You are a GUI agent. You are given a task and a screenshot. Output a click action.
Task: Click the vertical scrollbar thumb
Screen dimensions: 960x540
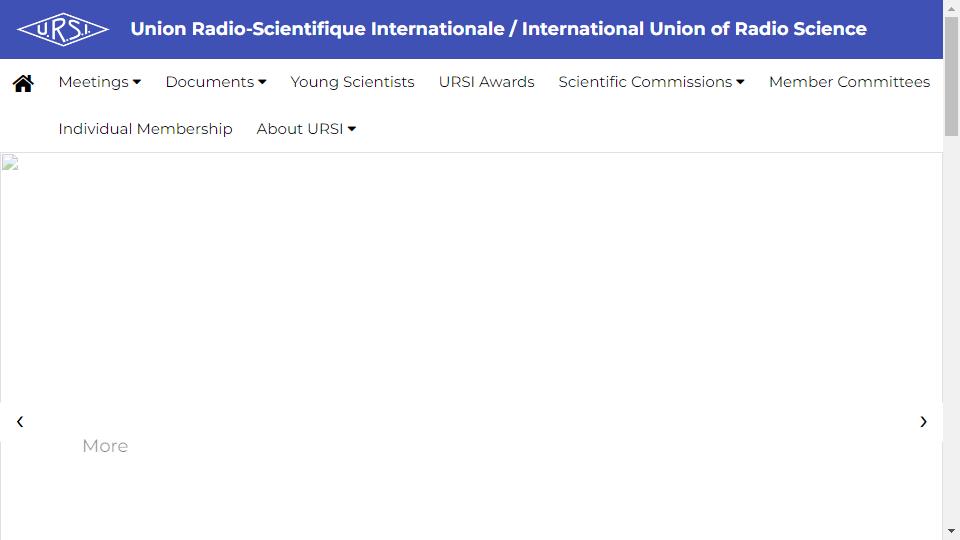951,77
